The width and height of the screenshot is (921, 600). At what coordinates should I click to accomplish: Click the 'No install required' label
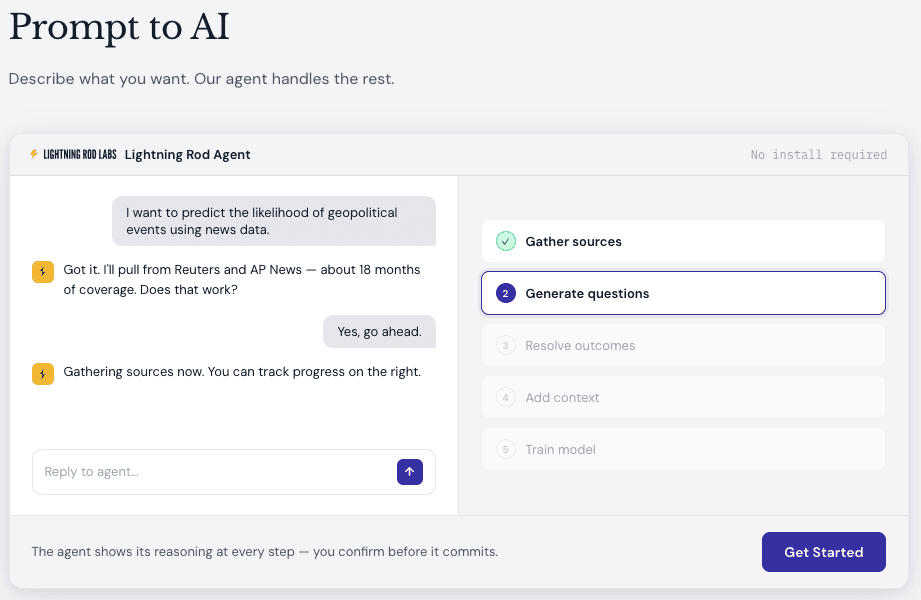click(818, 155)
